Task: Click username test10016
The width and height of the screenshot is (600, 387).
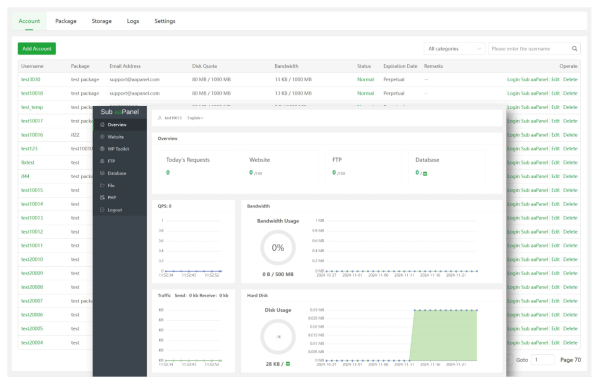Action: pyautogui.click(x=32, y=135)
